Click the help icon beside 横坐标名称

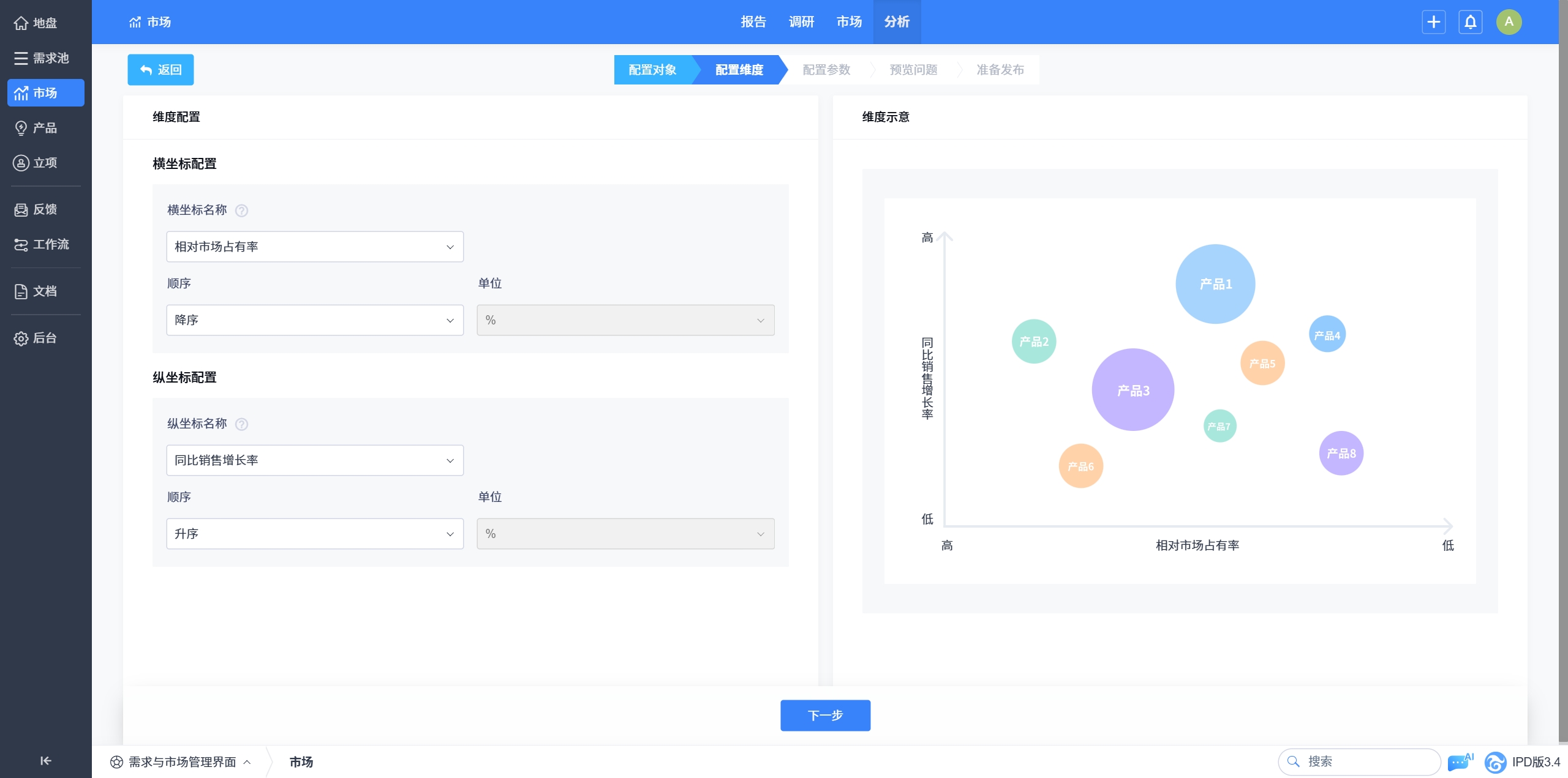(242, 211)
